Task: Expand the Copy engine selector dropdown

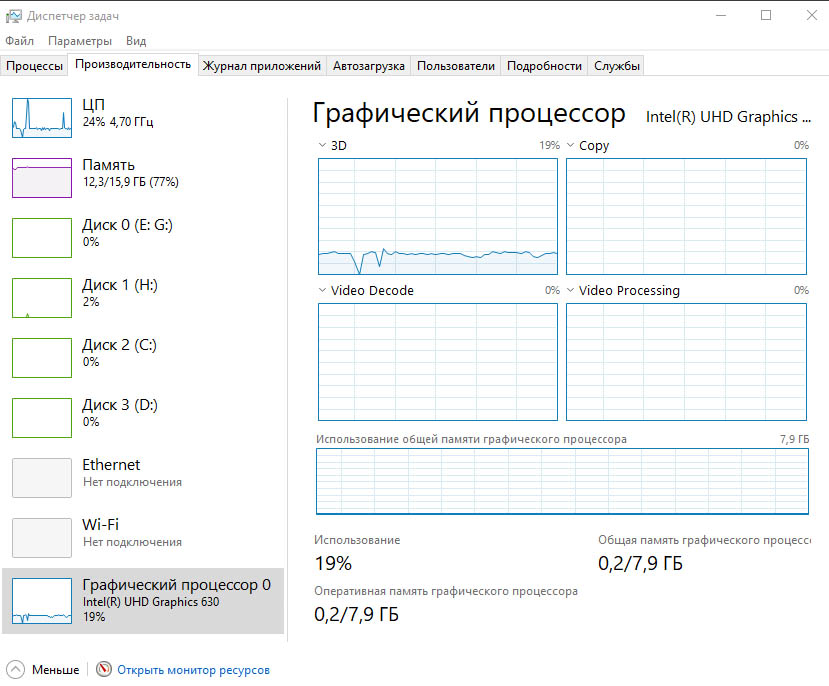Action: coord(571,146)
